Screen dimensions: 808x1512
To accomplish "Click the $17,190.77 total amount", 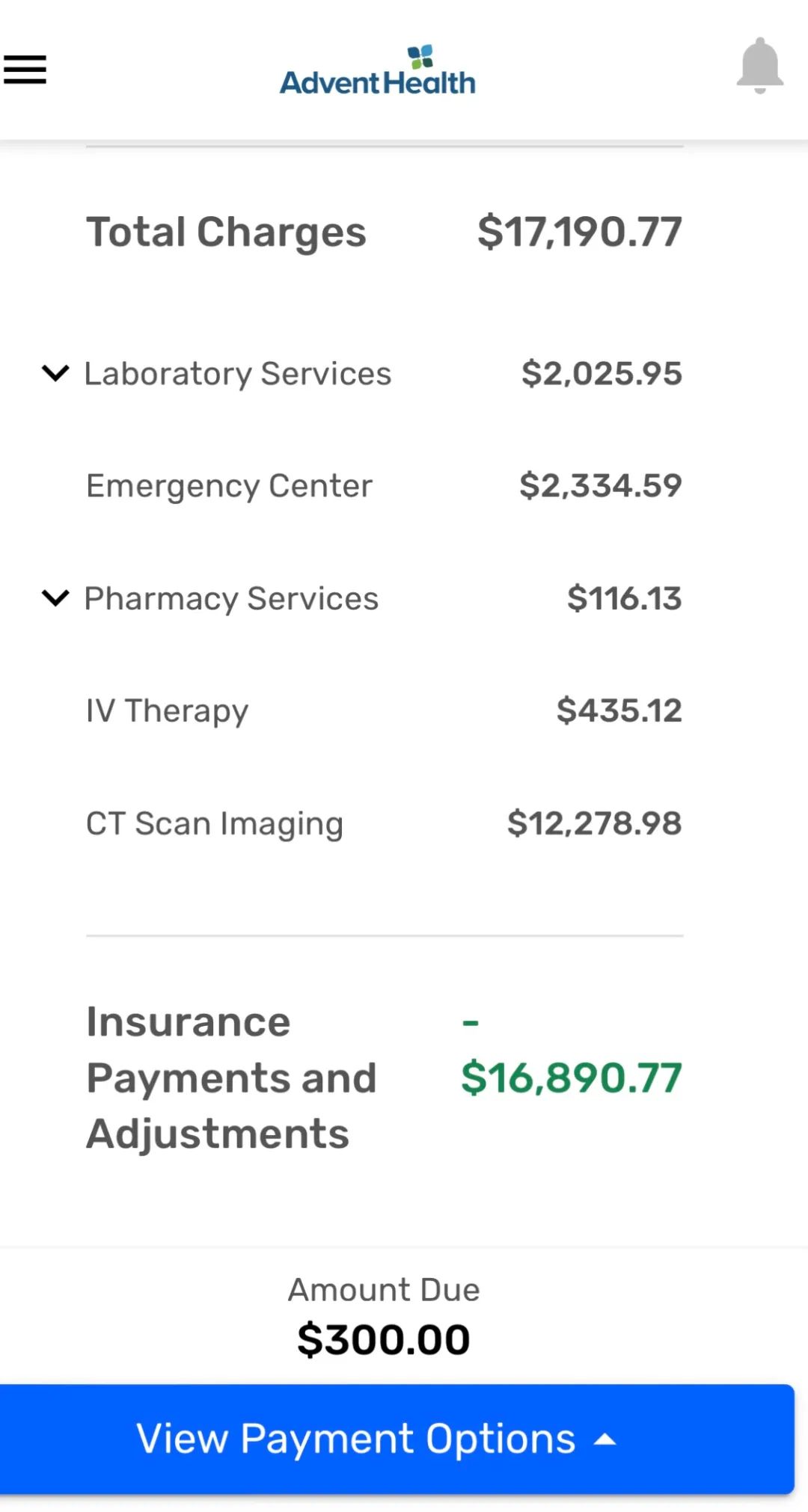I will tap(580, 232).
